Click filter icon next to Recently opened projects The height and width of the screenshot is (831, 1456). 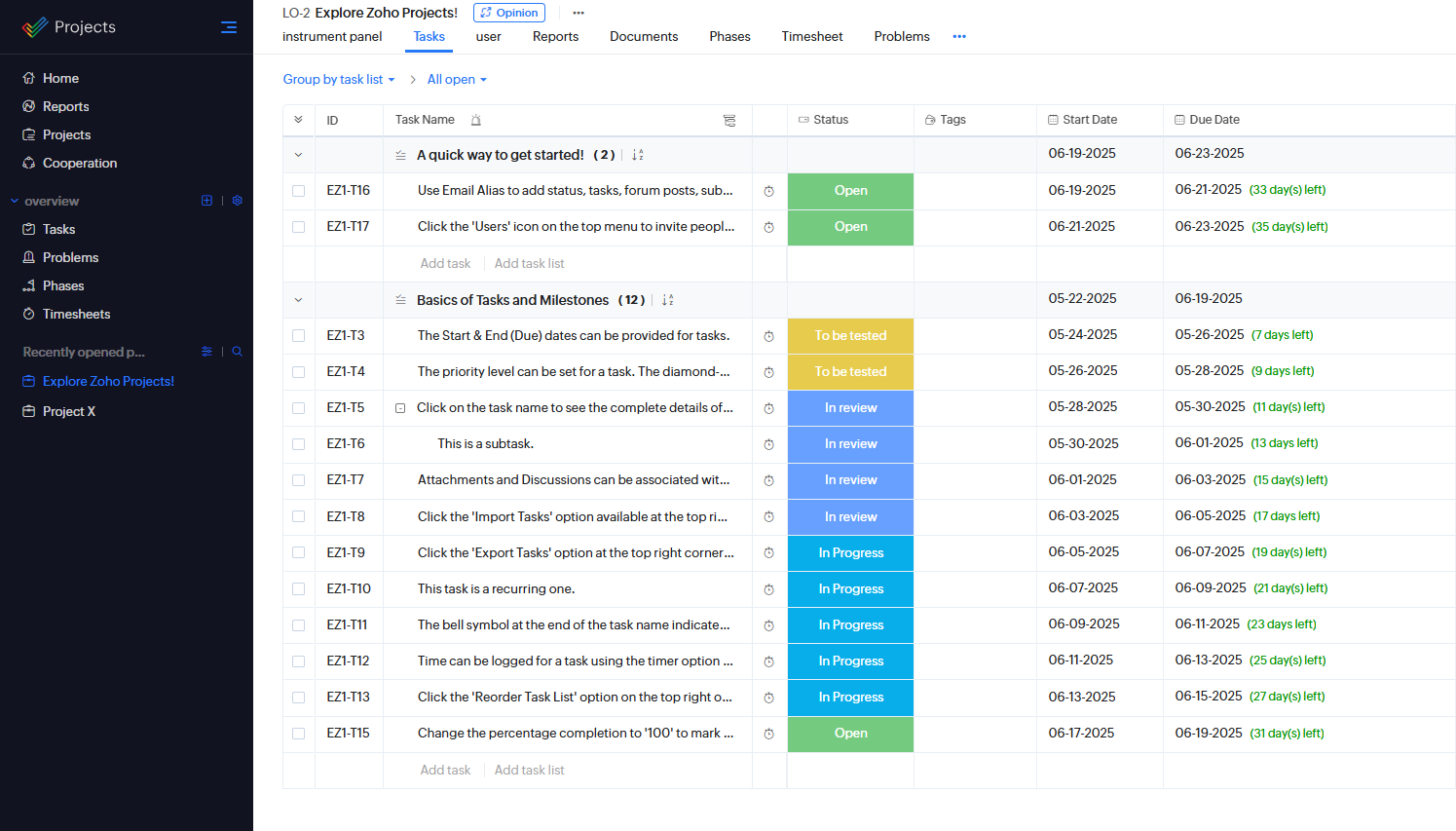pos(206,352)
